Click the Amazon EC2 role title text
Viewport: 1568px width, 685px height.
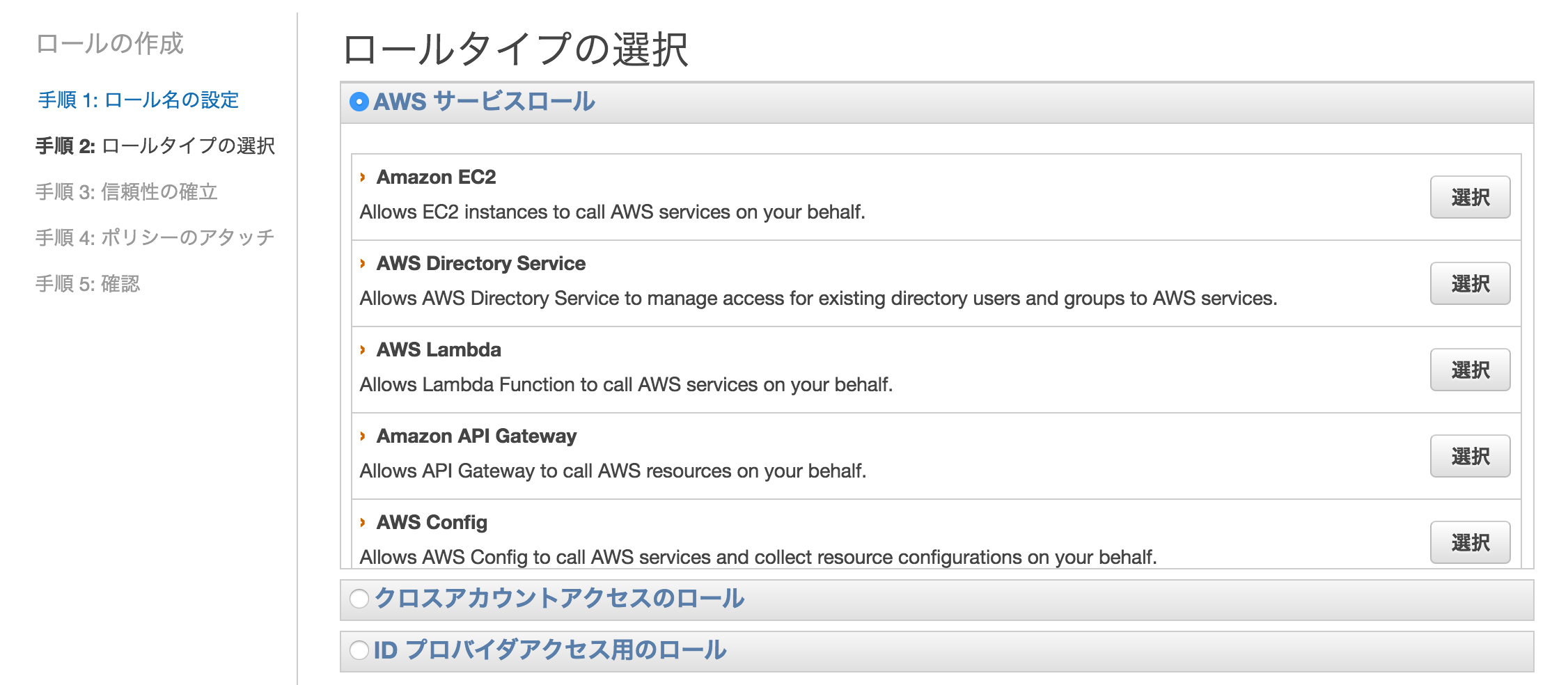pos(435,177)
